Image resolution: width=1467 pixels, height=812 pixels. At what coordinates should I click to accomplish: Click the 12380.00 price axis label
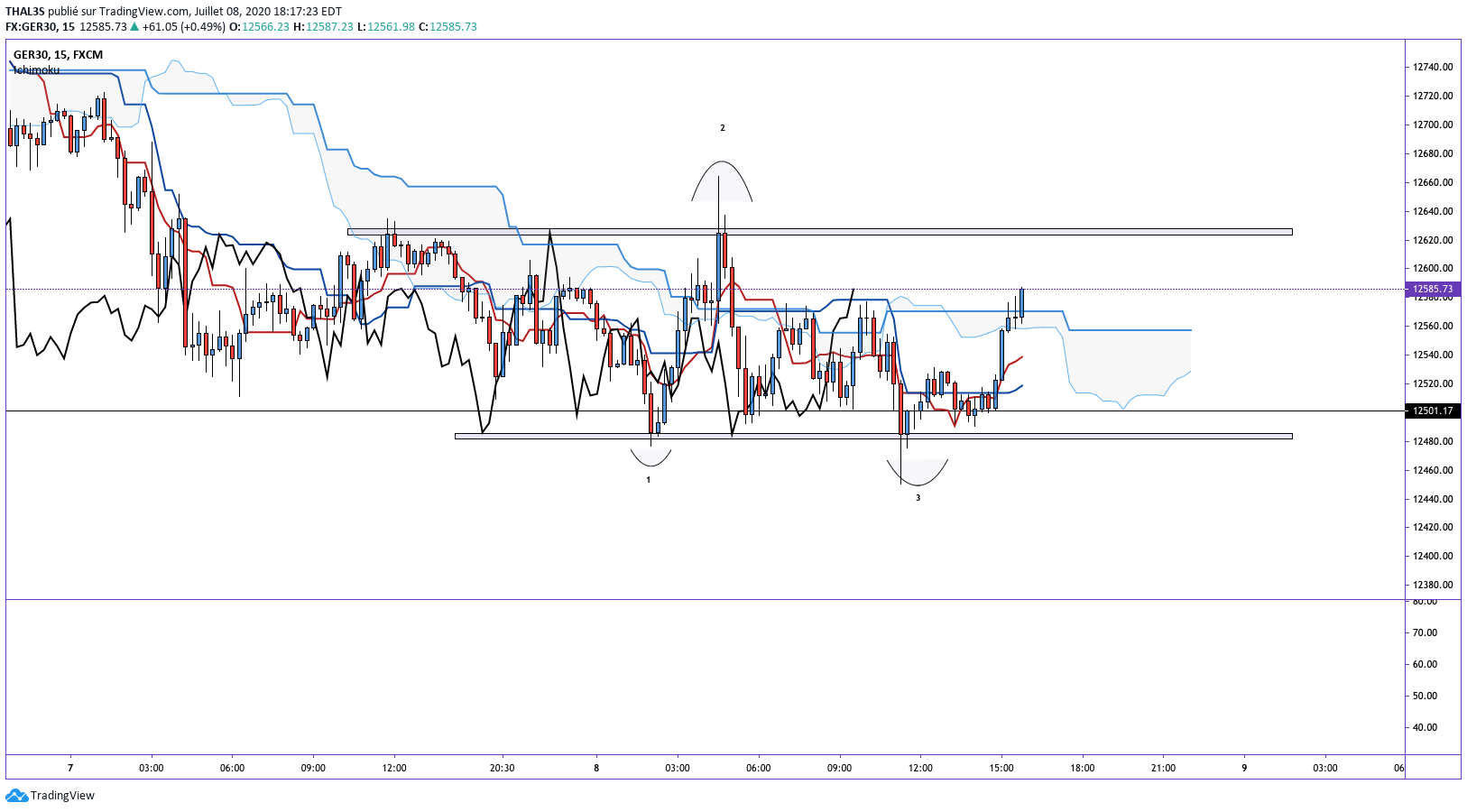coord(1433,585)
